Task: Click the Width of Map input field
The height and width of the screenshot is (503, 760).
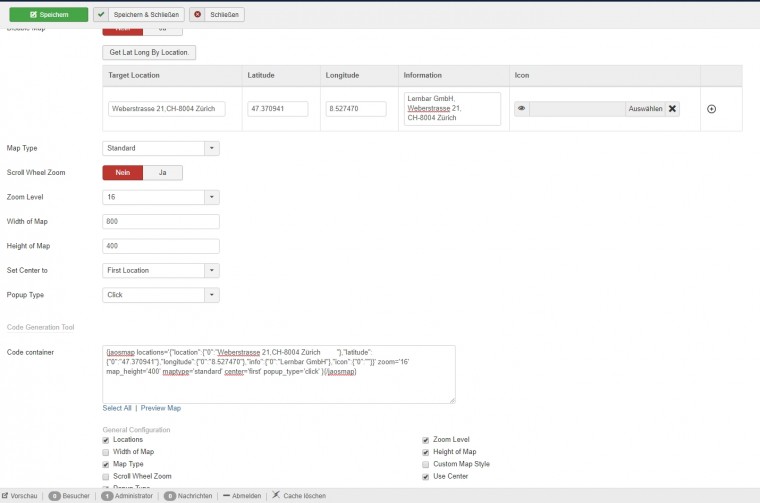Action: [x=160, y=222]
